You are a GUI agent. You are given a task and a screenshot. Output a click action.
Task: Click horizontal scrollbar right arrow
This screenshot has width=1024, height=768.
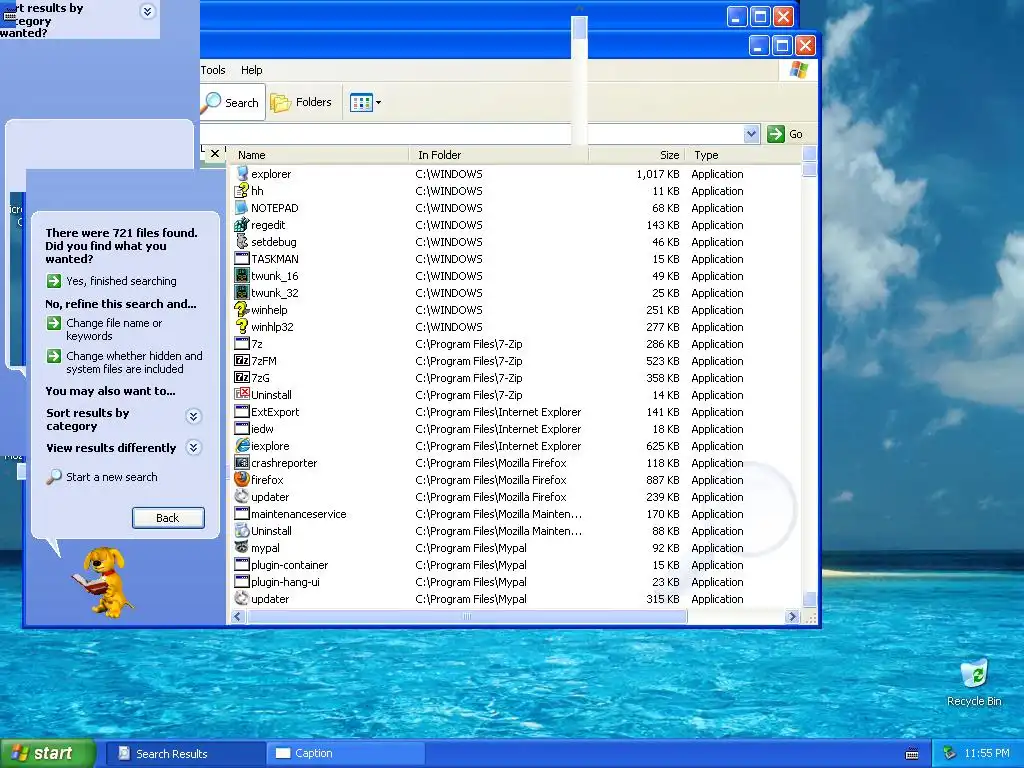pyautogui.click(x=792, y=616)
